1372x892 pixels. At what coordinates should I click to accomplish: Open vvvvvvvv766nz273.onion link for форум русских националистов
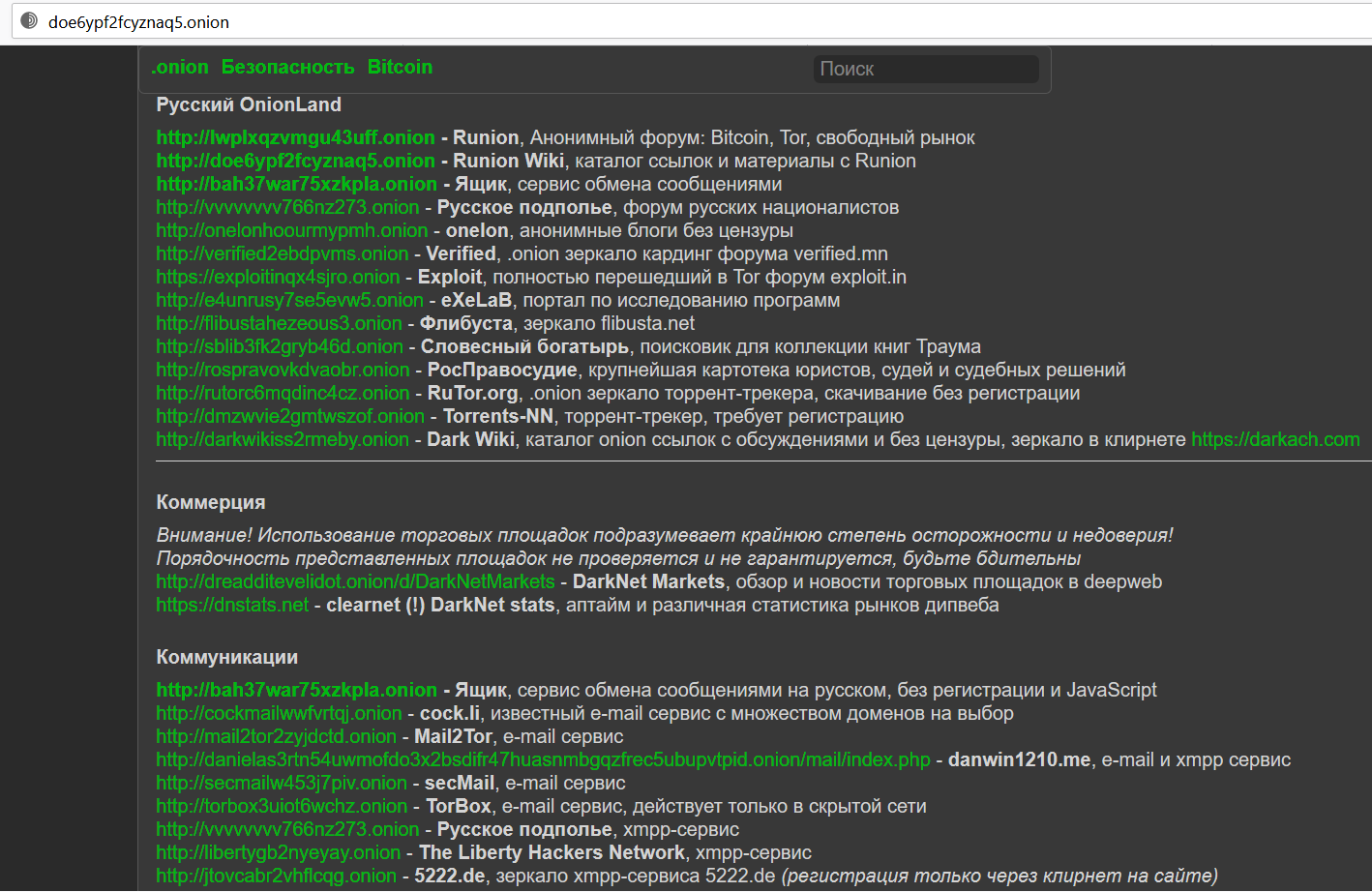(288, 207)
